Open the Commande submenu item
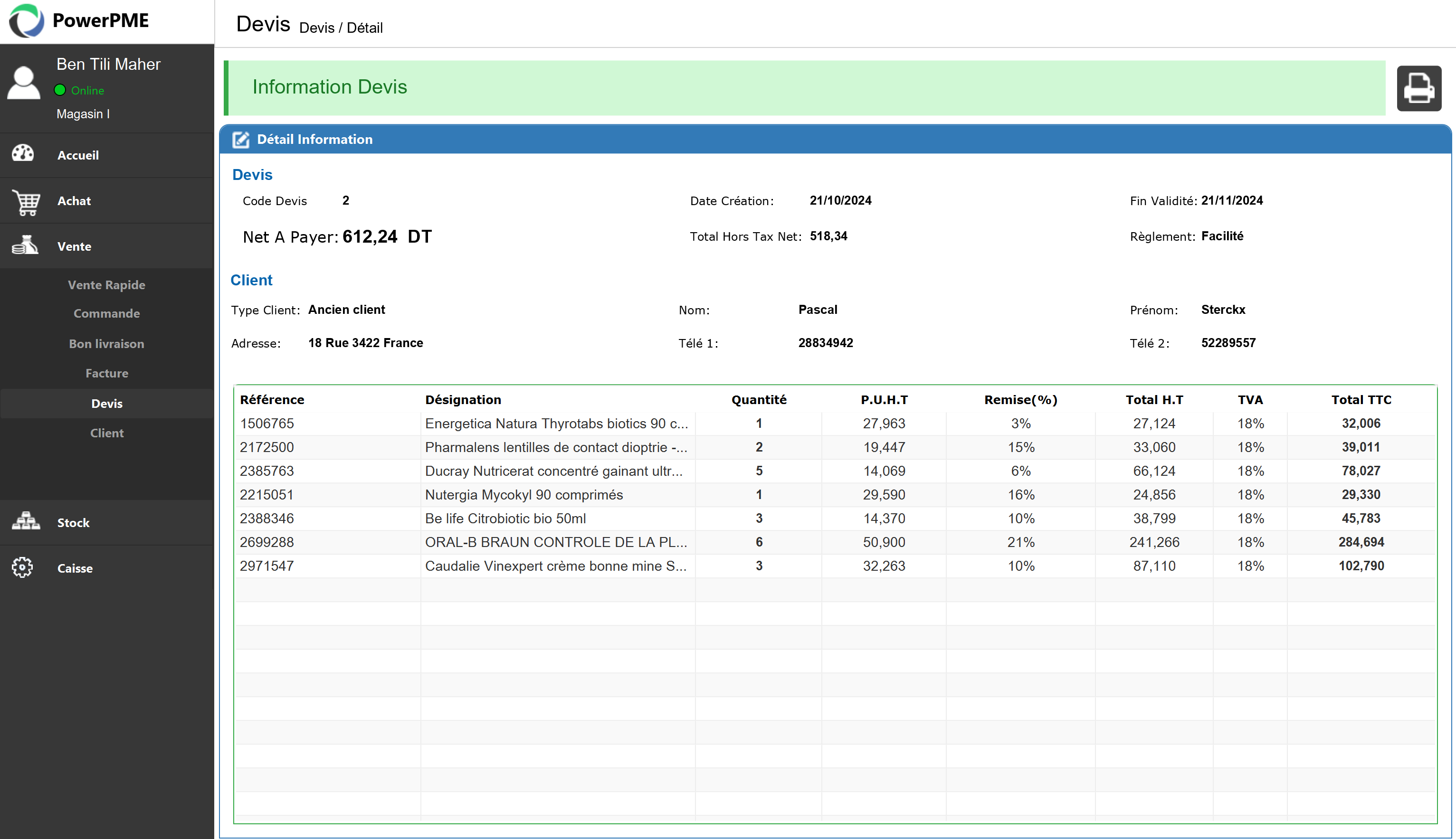The width and height of the screenshot is (1456, 839). pyautogui.click(x=106, y=313)
